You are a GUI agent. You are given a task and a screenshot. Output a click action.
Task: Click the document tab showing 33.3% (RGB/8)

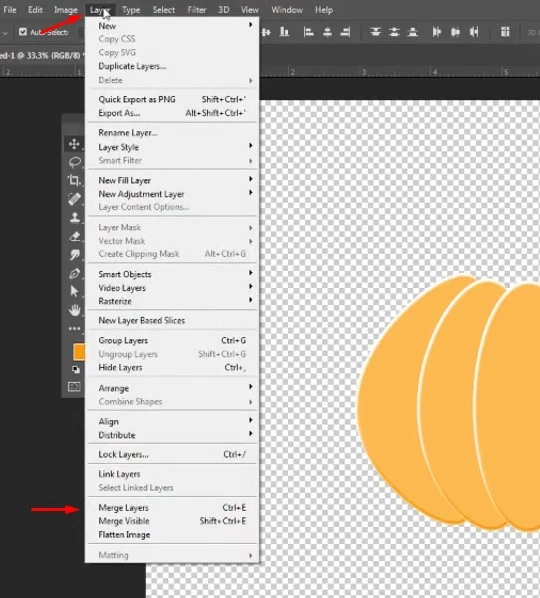point(42,55)
